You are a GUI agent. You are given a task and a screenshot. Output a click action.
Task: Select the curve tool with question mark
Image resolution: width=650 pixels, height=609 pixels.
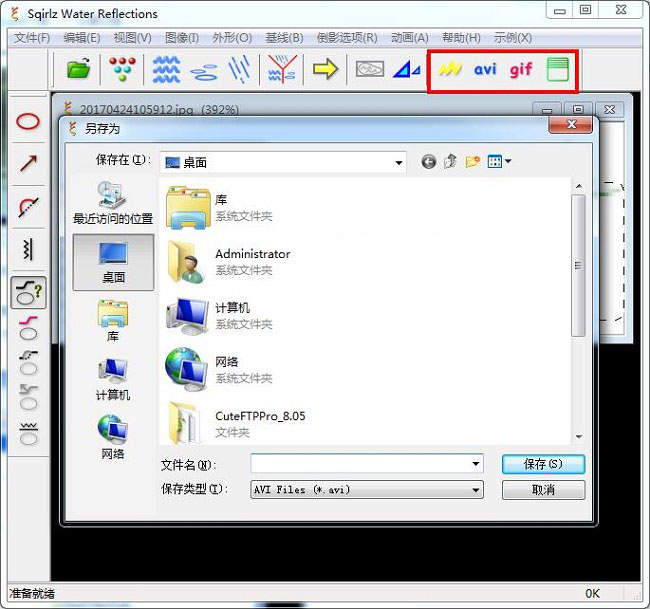[x=28, y=293]
